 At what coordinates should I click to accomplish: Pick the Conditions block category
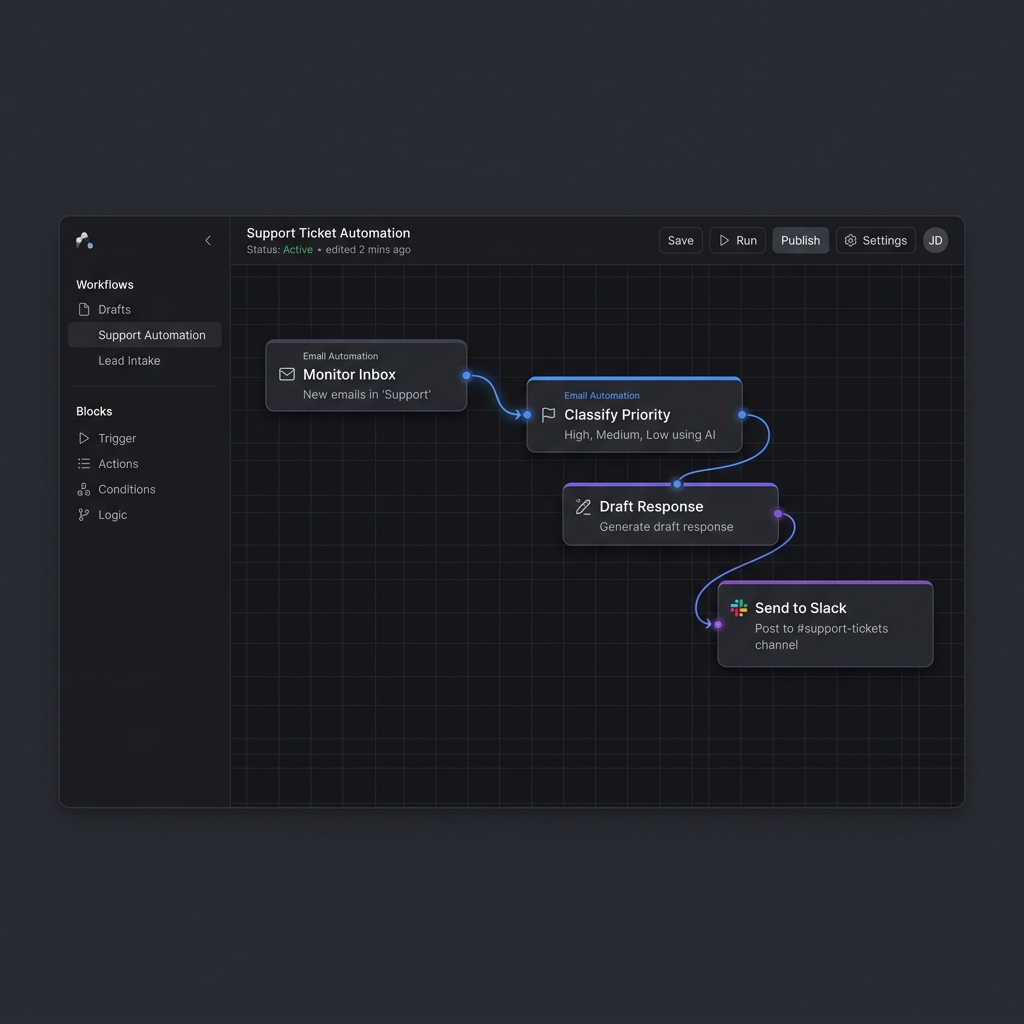pyautogui.click(x=126, y=489)
